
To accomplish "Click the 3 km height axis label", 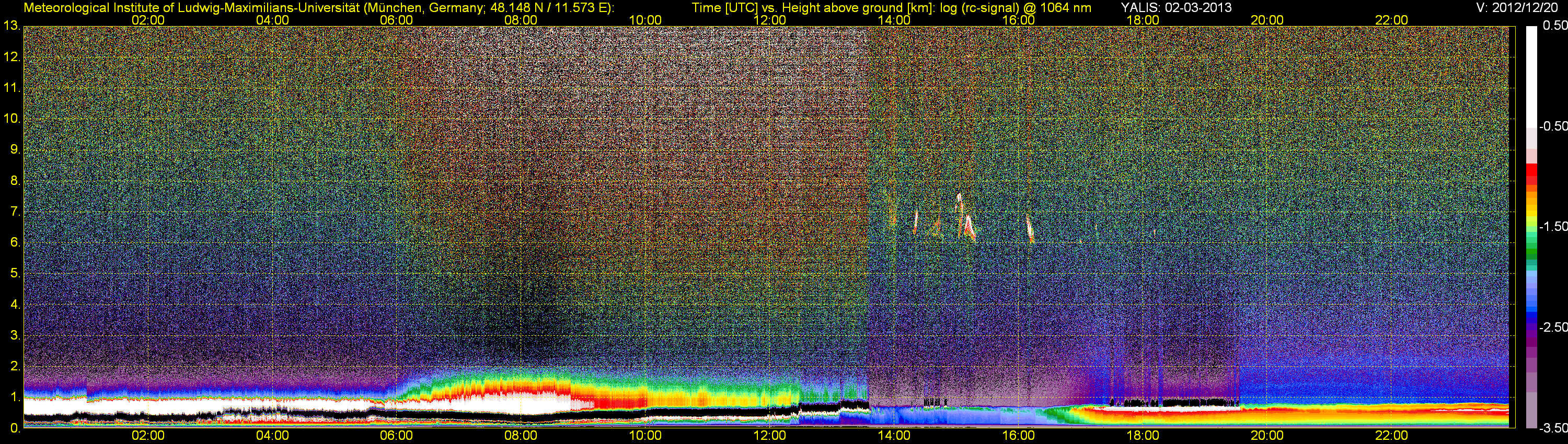I will (15, 335).
